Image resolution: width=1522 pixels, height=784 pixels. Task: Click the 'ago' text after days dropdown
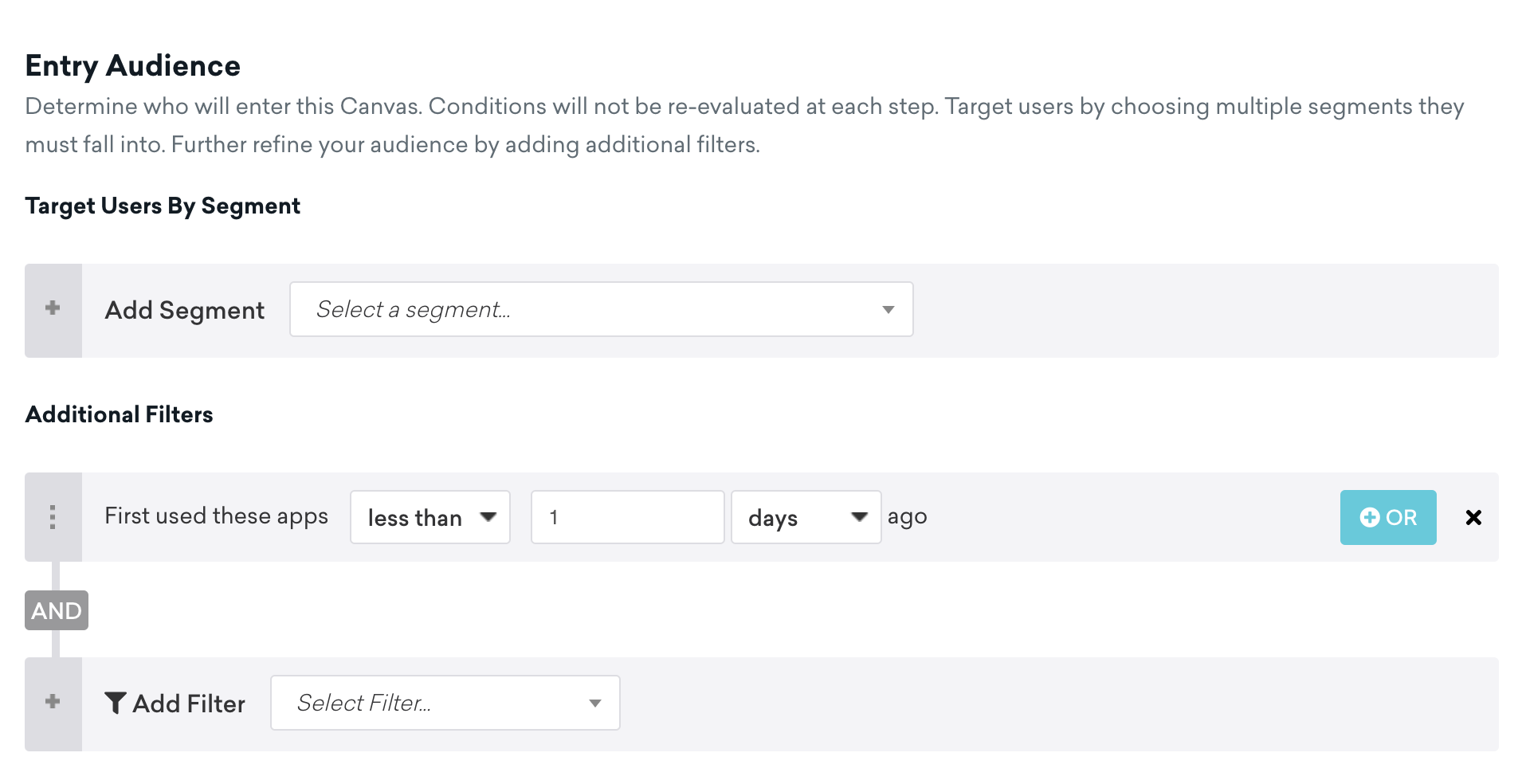pos(907,517)
